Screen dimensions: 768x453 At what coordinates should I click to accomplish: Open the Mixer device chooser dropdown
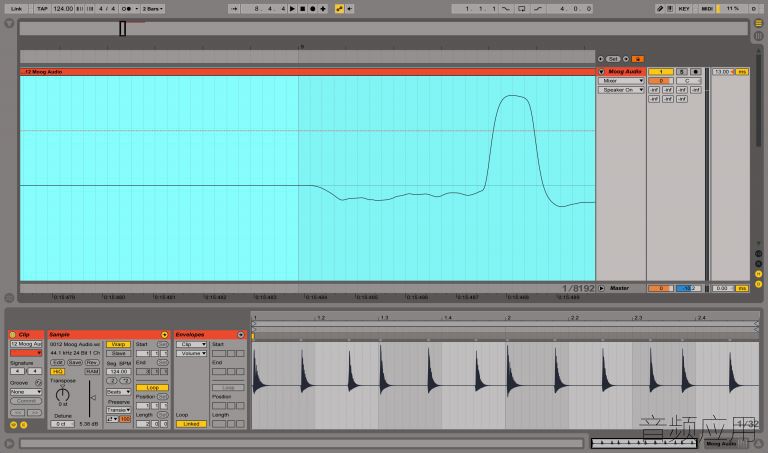point(621,81)
